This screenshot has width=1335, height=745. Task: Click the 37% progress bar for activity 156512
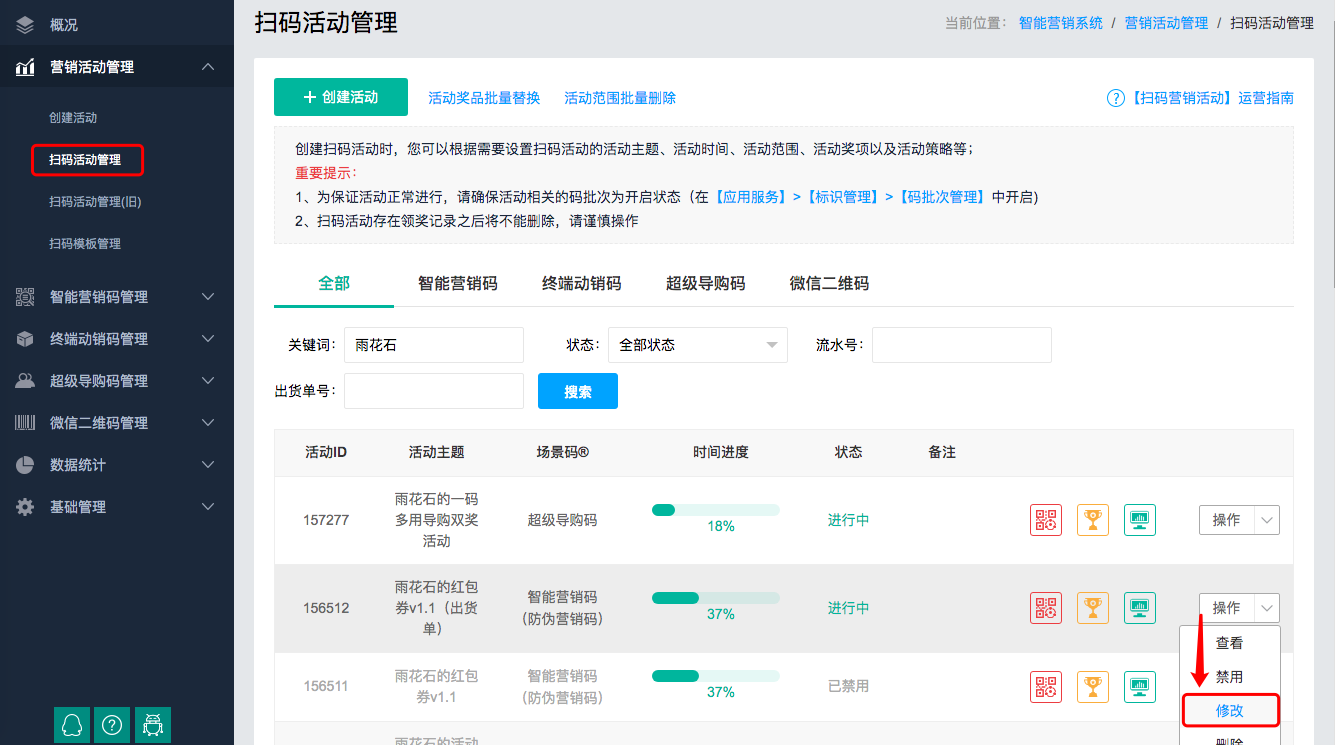(716, 598)
